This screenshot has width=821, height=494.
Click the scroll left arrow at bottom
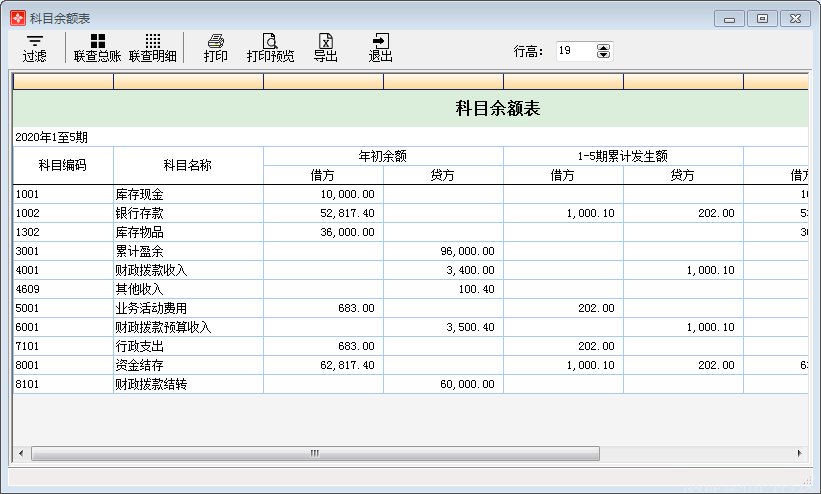(20, 454)
